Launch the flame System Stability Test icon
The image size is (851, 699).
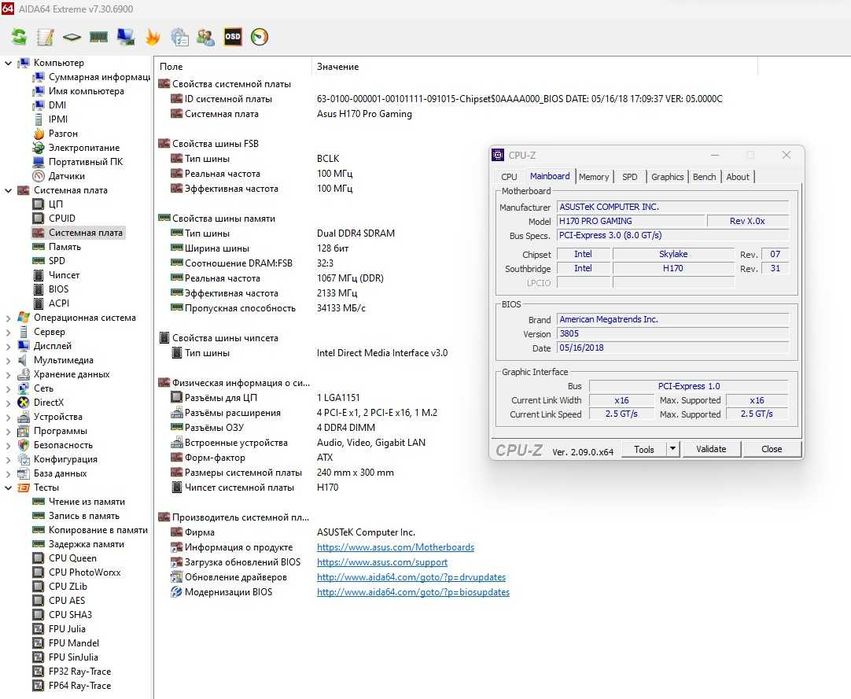(x=153, y=37)
